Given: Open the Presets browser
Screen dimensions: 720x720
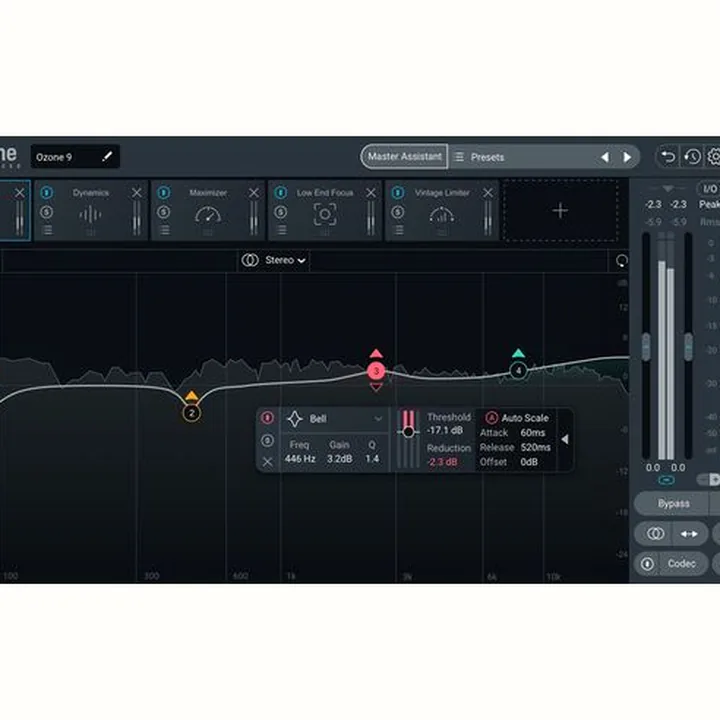Looking at the screenshot, I should pos(487,158).
